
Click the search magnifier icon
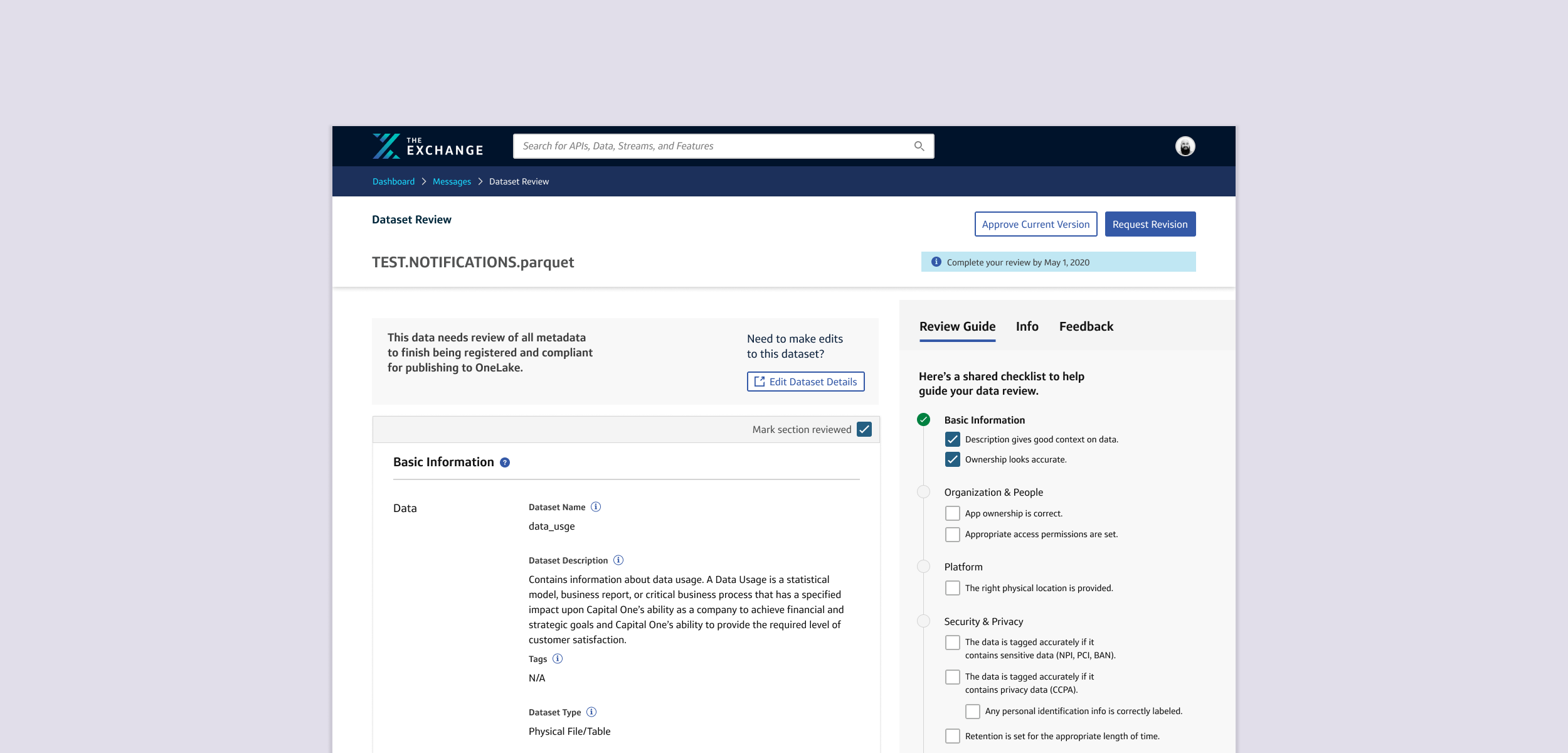(919, 146)
